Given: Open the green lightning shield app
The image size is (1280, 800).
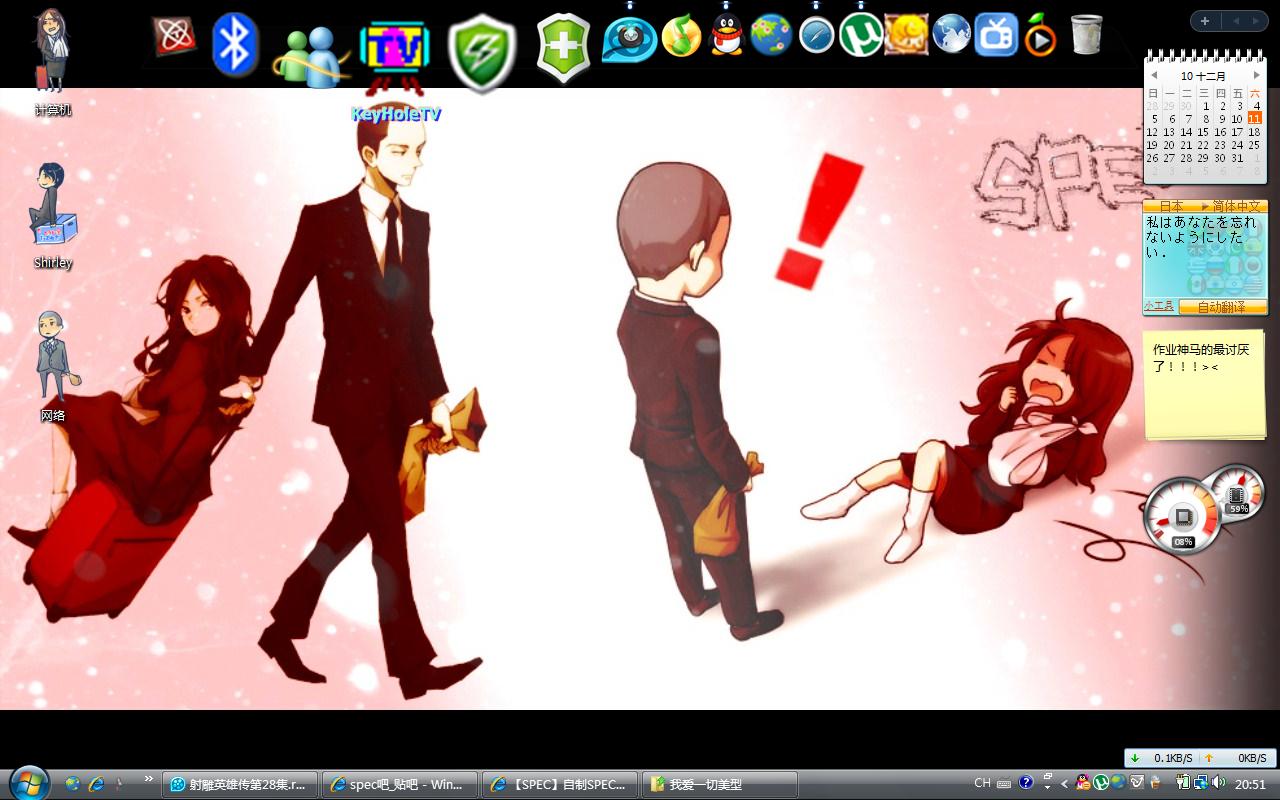Looking at the screenshot, I should 482,53.
